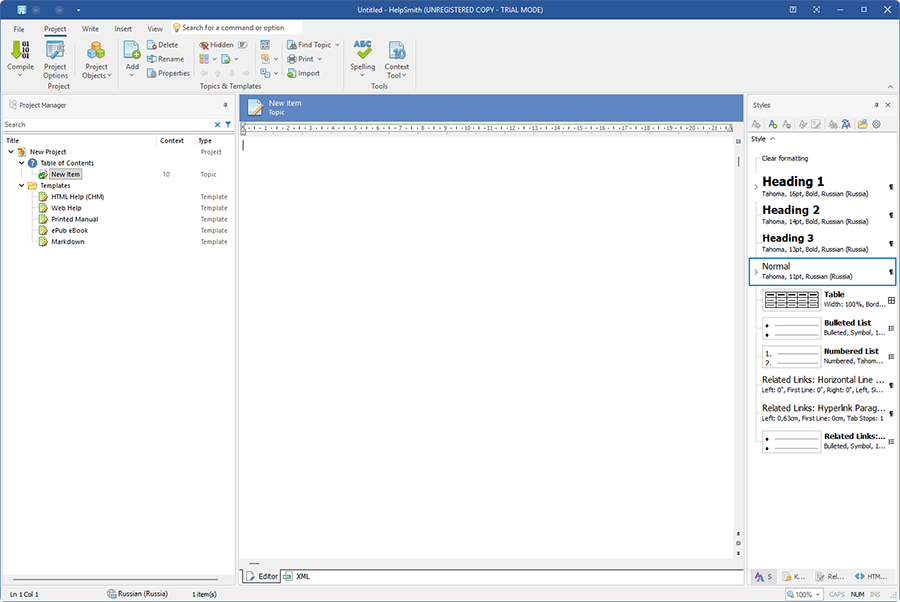The width and height of the screenshot is (900, 602).
Task: Switch to the Rel... bottom panel tab
Action: coord(830,576)
